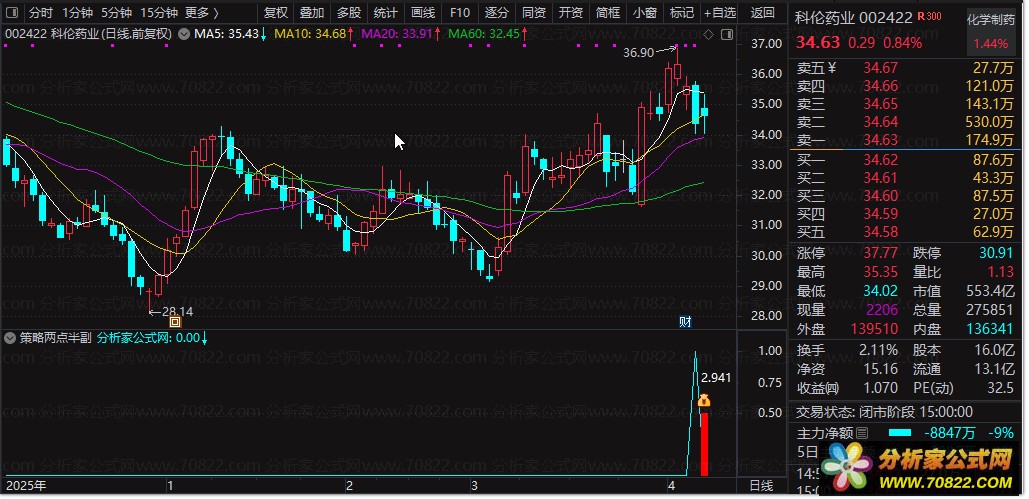Open the 统计 statistics tool
Screen dimensions: 1029x499
385,12
